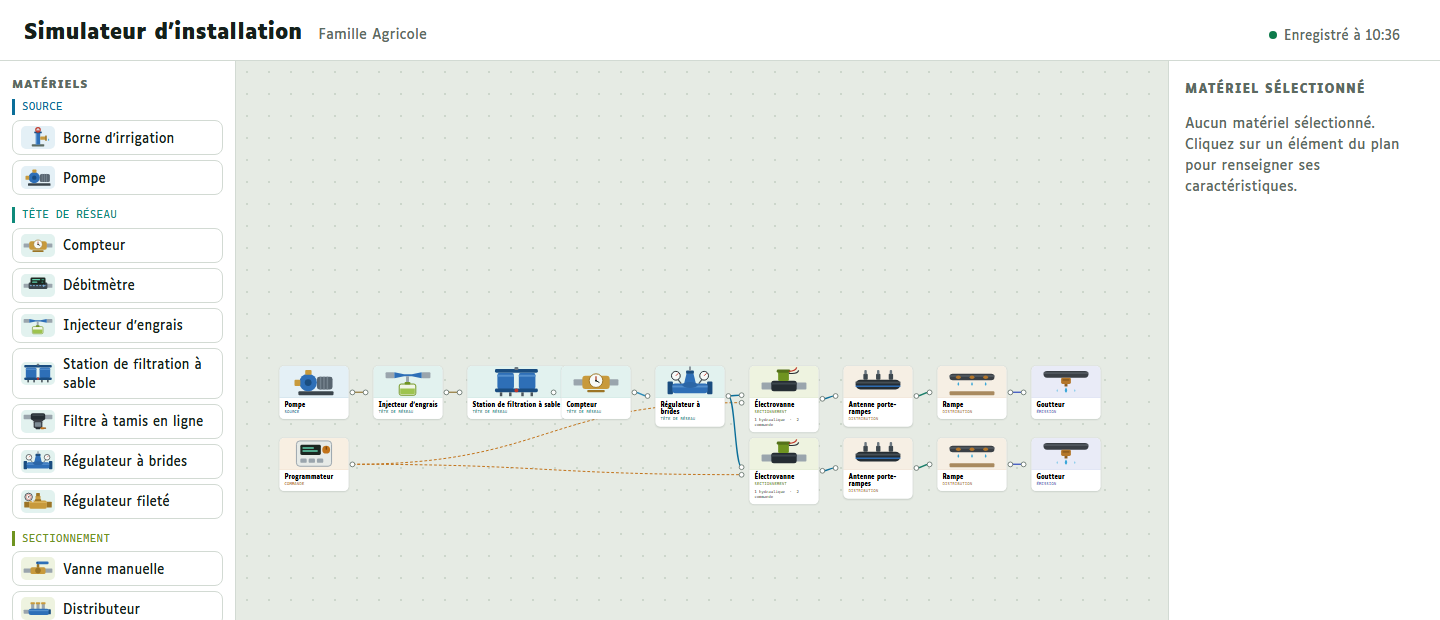
Task: Click the upper Électrovanne node
Action: tap(784, 399)
